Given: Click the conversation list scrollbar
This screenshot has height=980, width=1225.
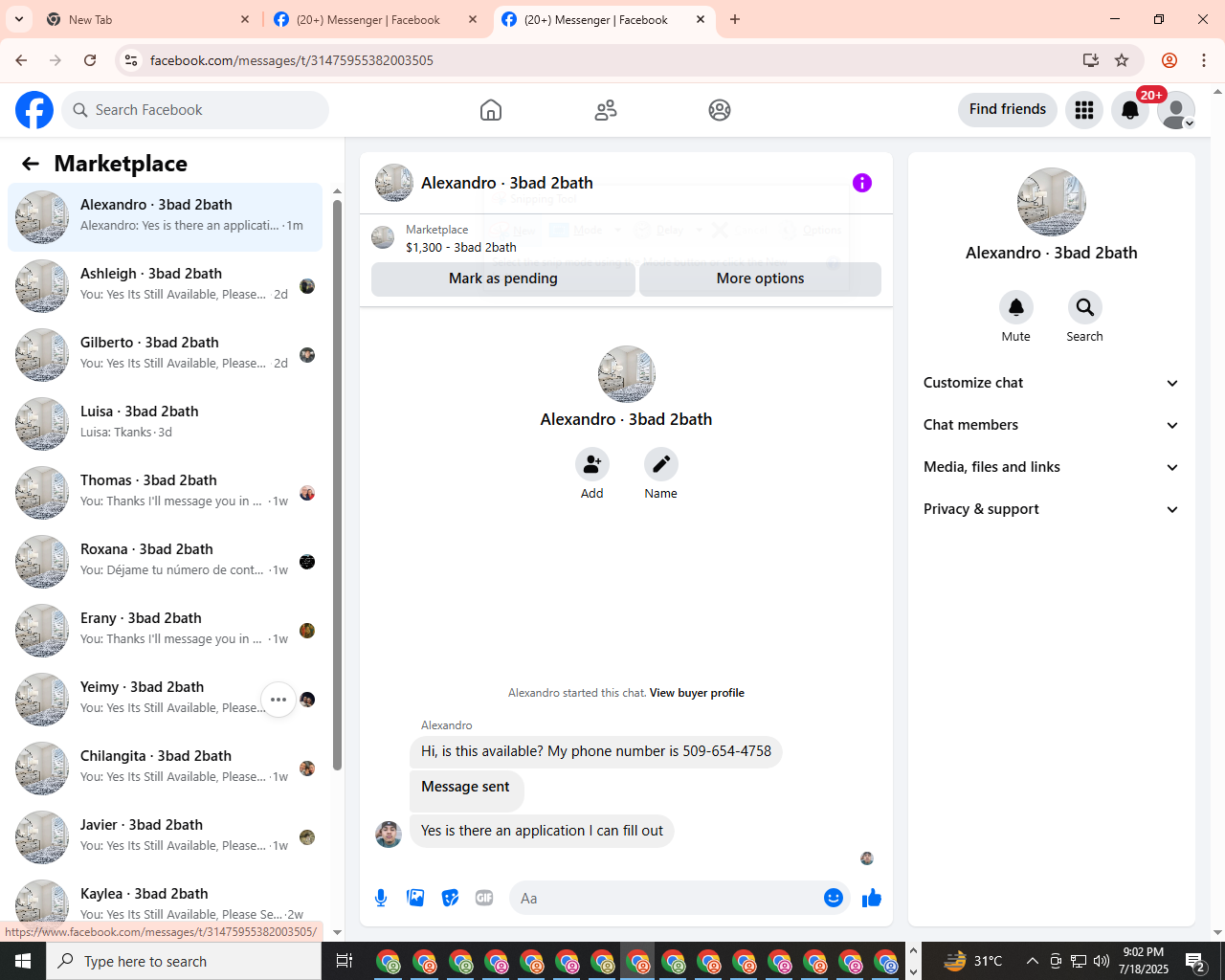Looking at the screenshot, I should coord(337,484).
